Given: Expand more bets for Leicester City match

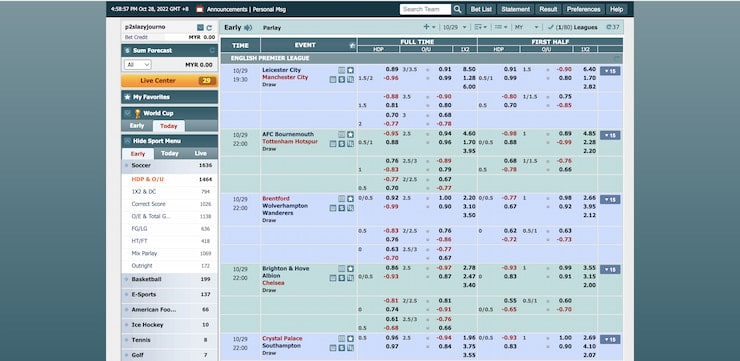Looking at the screenshot, I should tap(610, 71).
